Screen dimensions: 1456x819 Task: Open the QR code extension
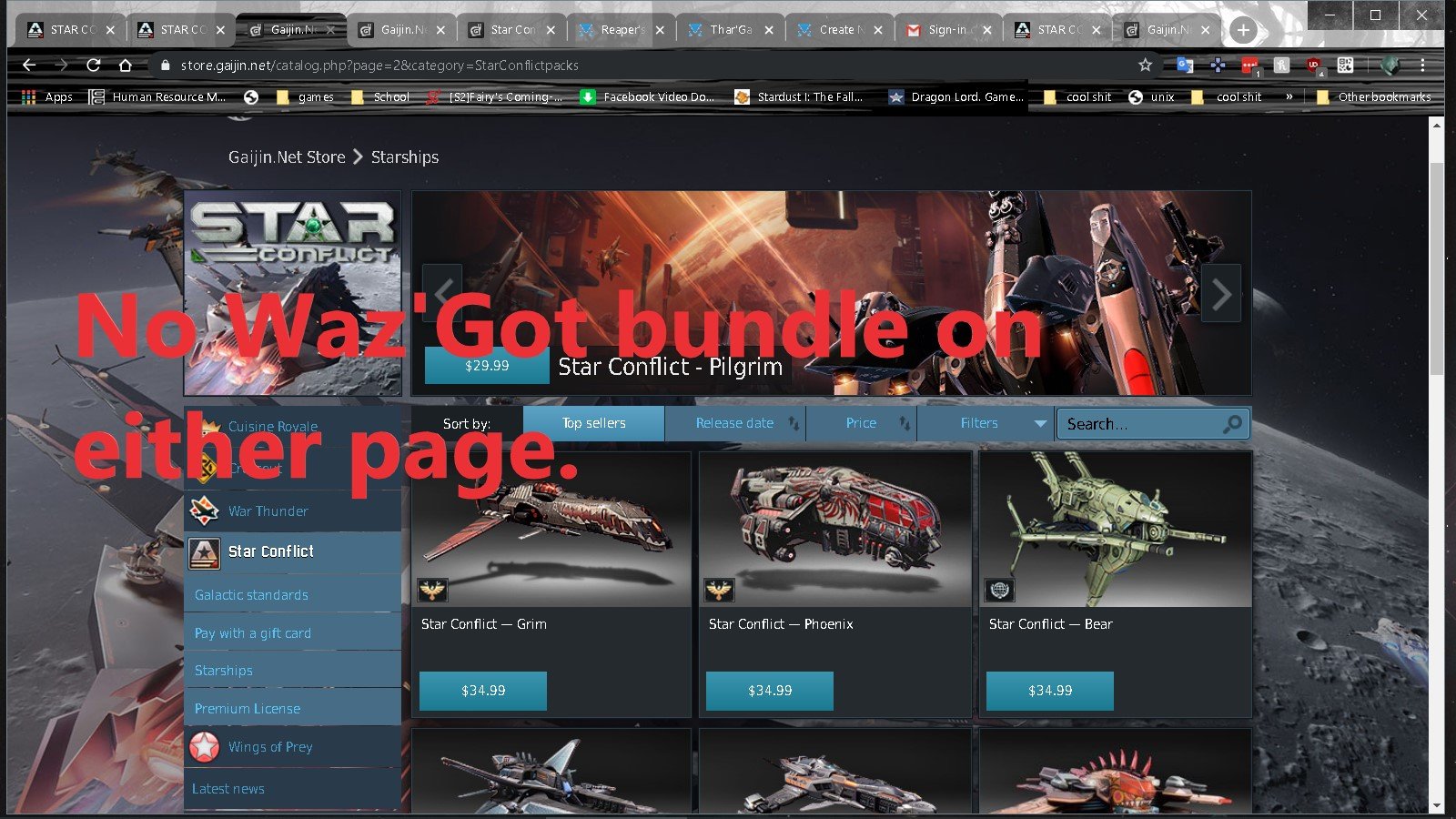[x=1345, y=65]
